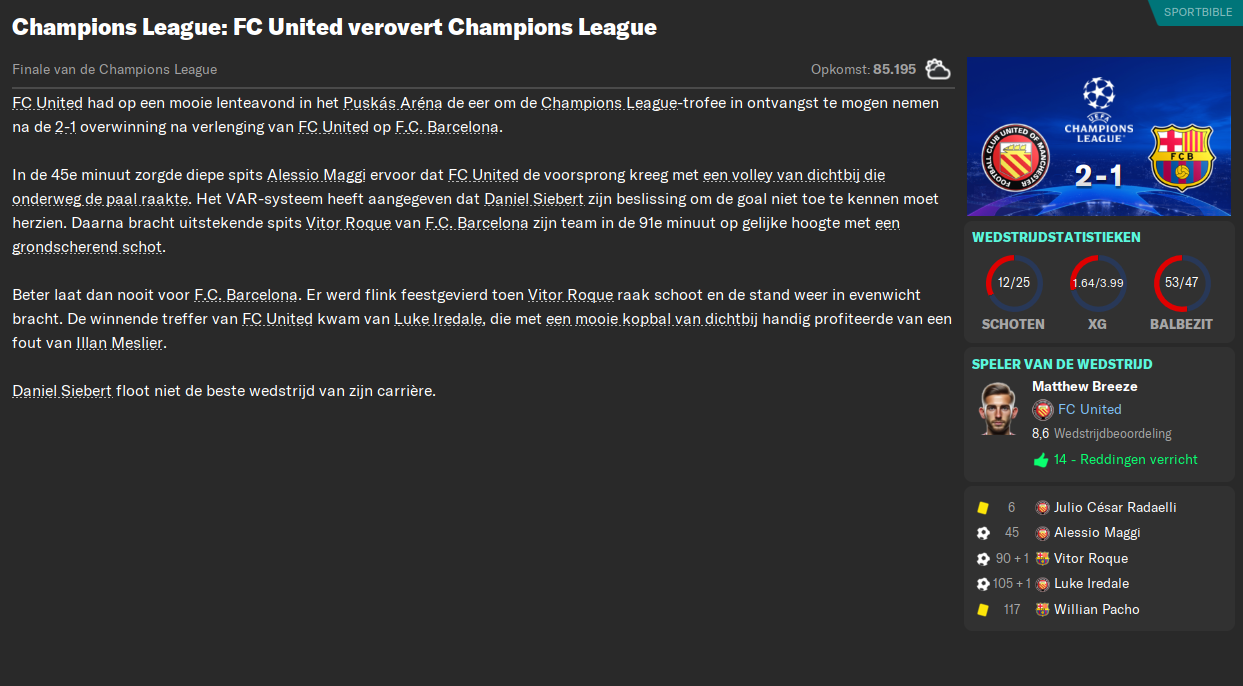Open Vitor Roque in the events list
Screen dimensions: 1243x686
click(1090, 559)
